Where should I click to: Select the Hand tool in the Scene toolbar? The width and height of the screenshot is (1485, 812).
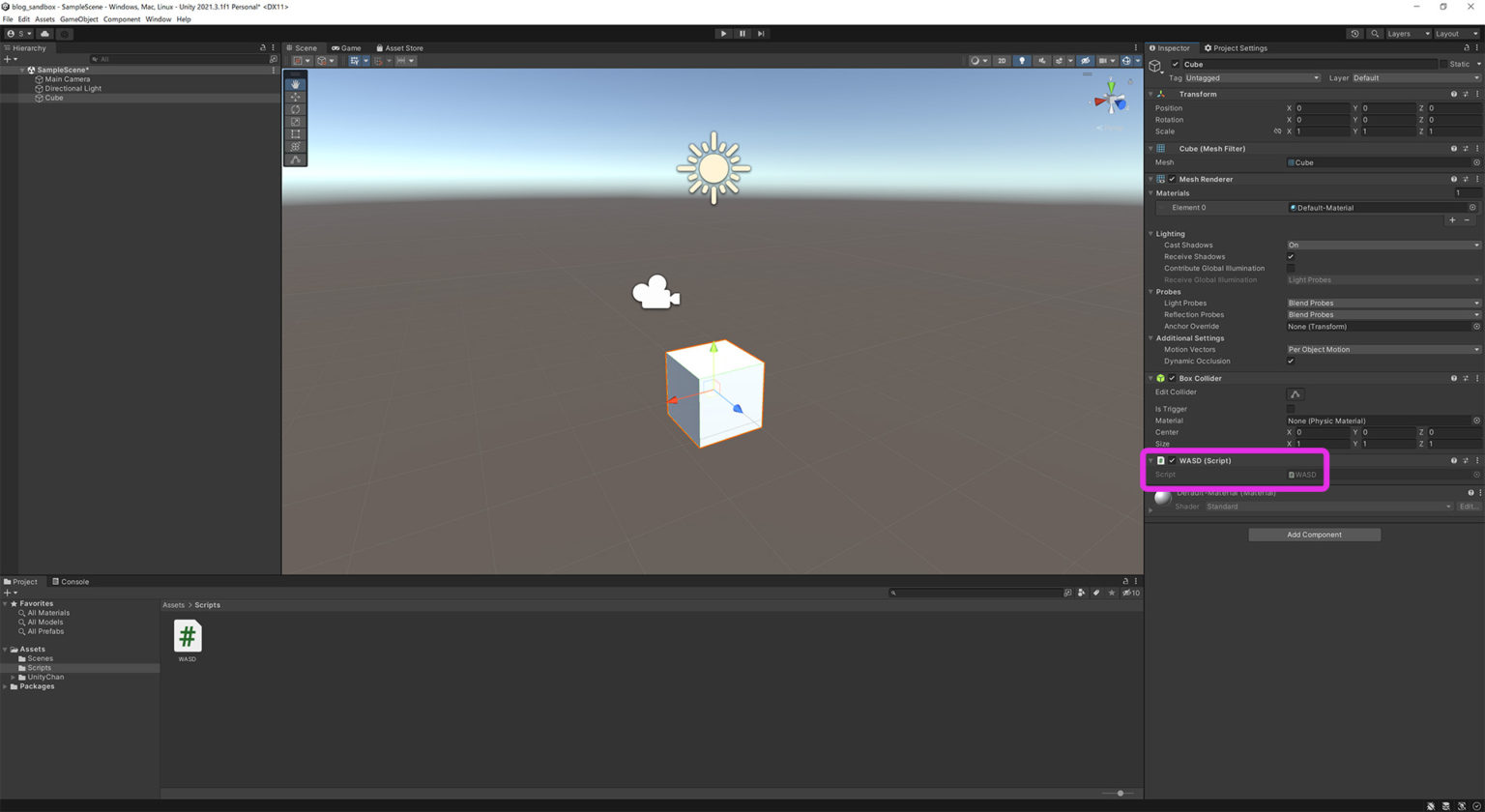click(296, 85)
